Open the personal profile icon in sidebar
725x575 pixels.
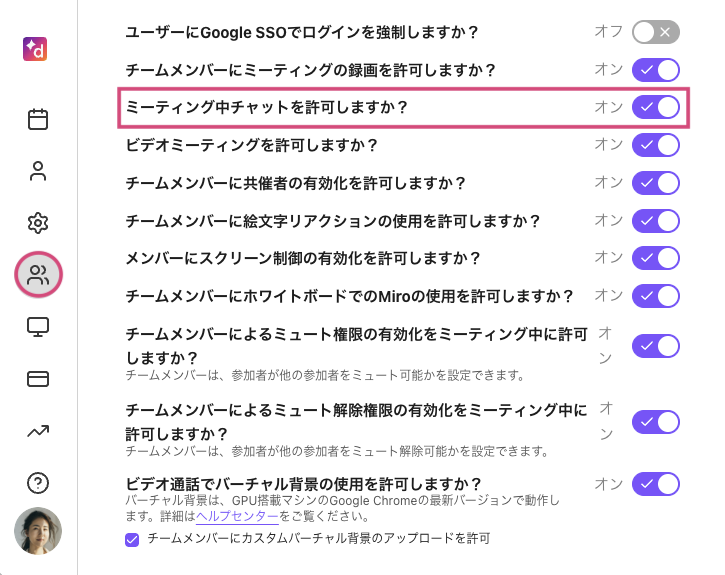pos(38,171)
